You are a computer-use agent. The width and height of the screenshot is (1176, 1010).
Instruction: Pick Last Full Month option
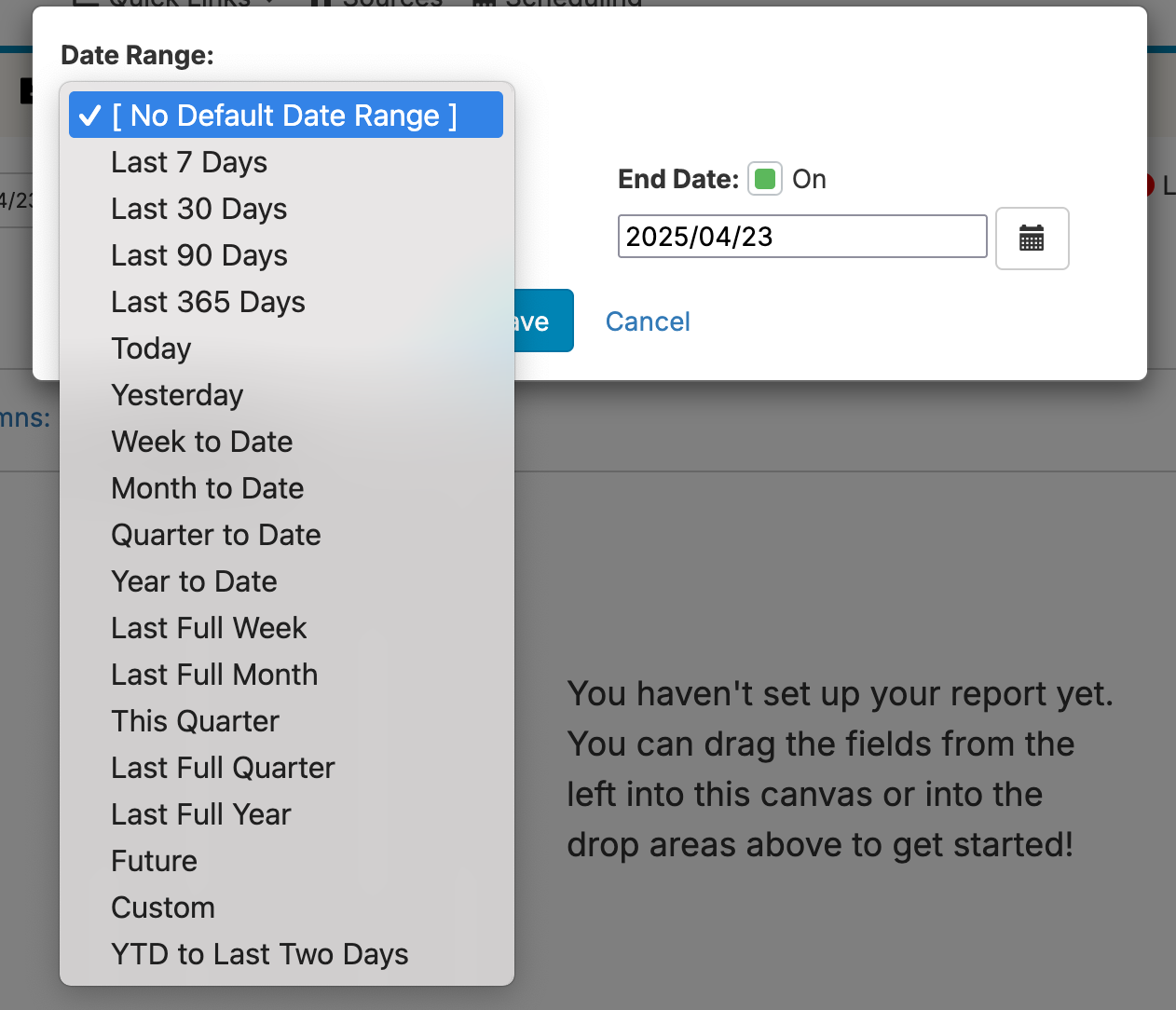[x=214, y=675]
